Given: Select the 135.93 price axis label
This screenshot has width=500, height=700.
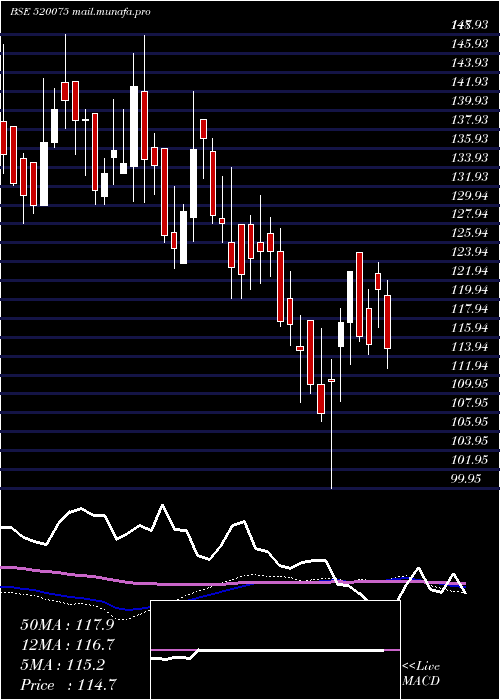Looking at the screenshot, I should coord(469,138).
